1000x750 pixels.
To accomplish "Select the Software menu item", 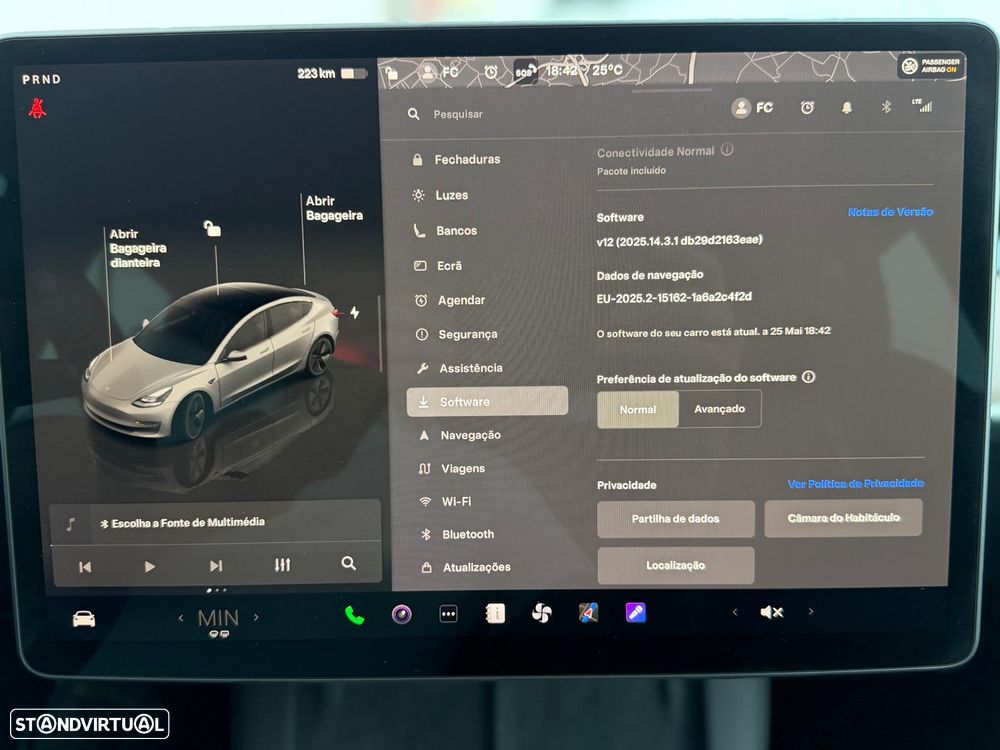I will click(487, 401).
